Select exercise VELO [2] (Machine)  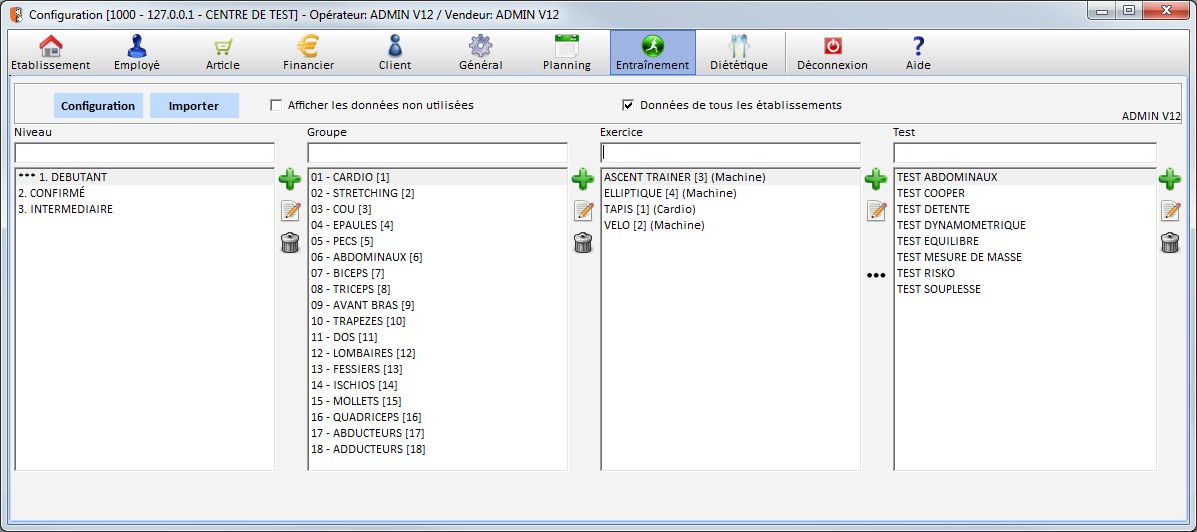point(731,225)
